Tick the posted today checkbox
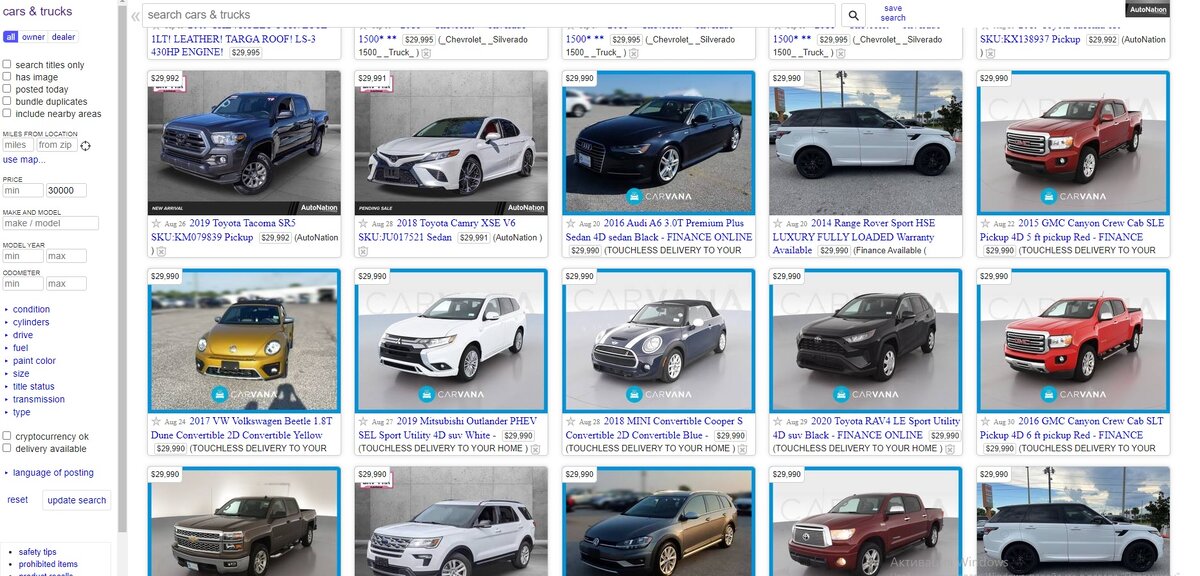Viewport: 1200px width, 576px height. click(7, 89)
